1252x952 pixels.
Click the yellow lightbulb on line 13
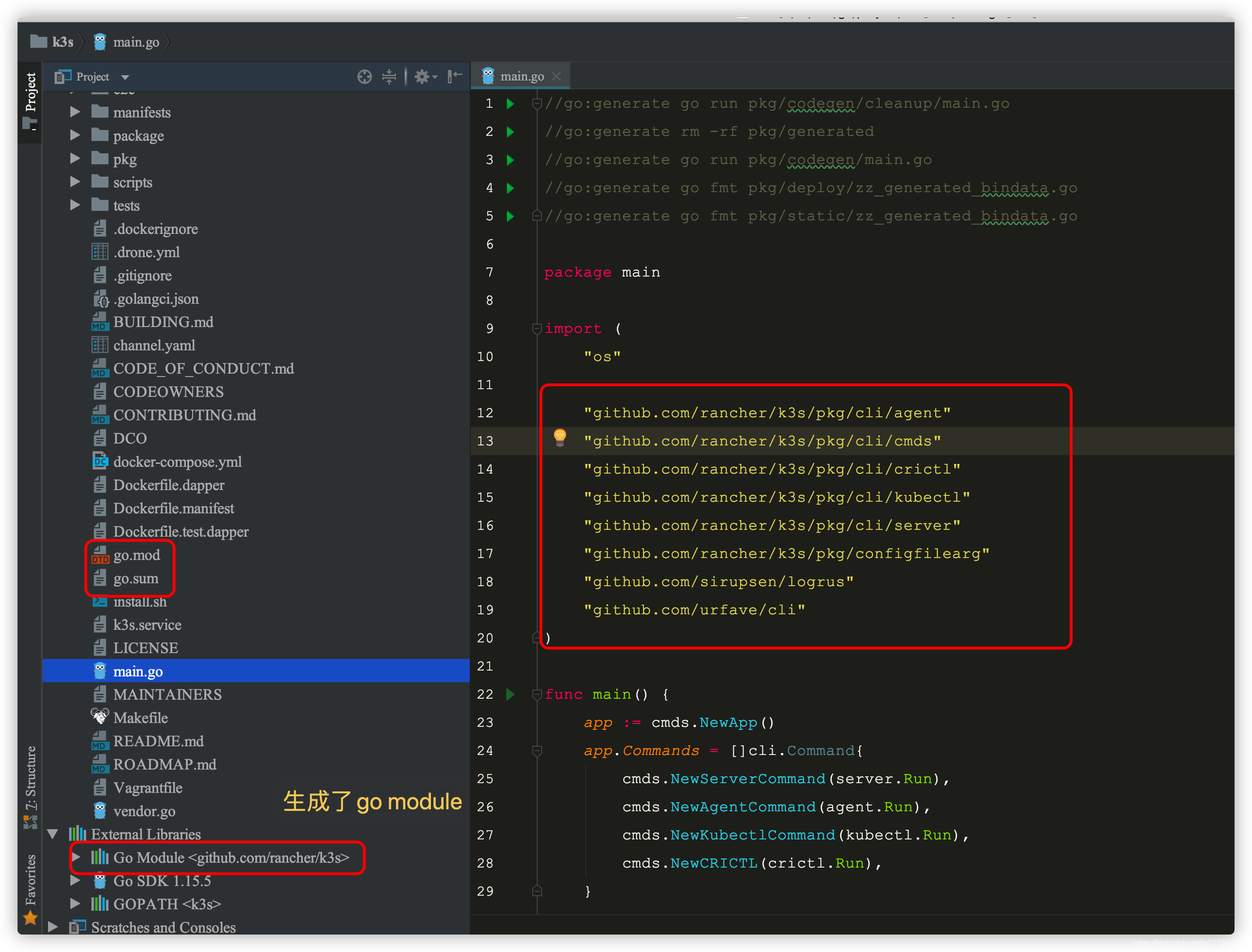[x=560, y=438]
